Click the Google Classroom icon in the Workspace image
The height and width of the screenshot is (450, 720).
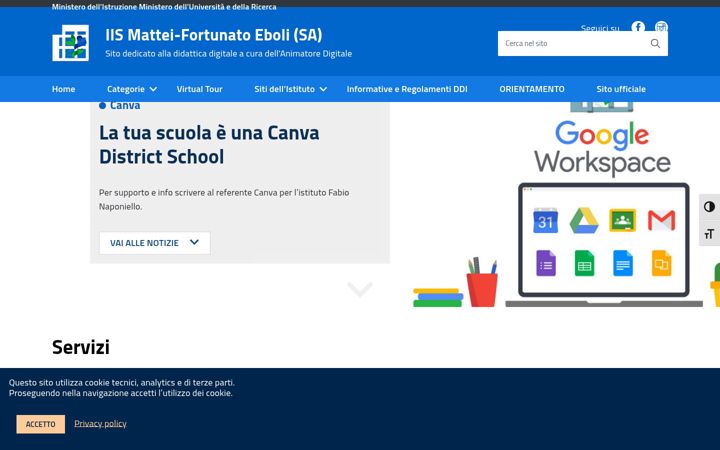623,220
